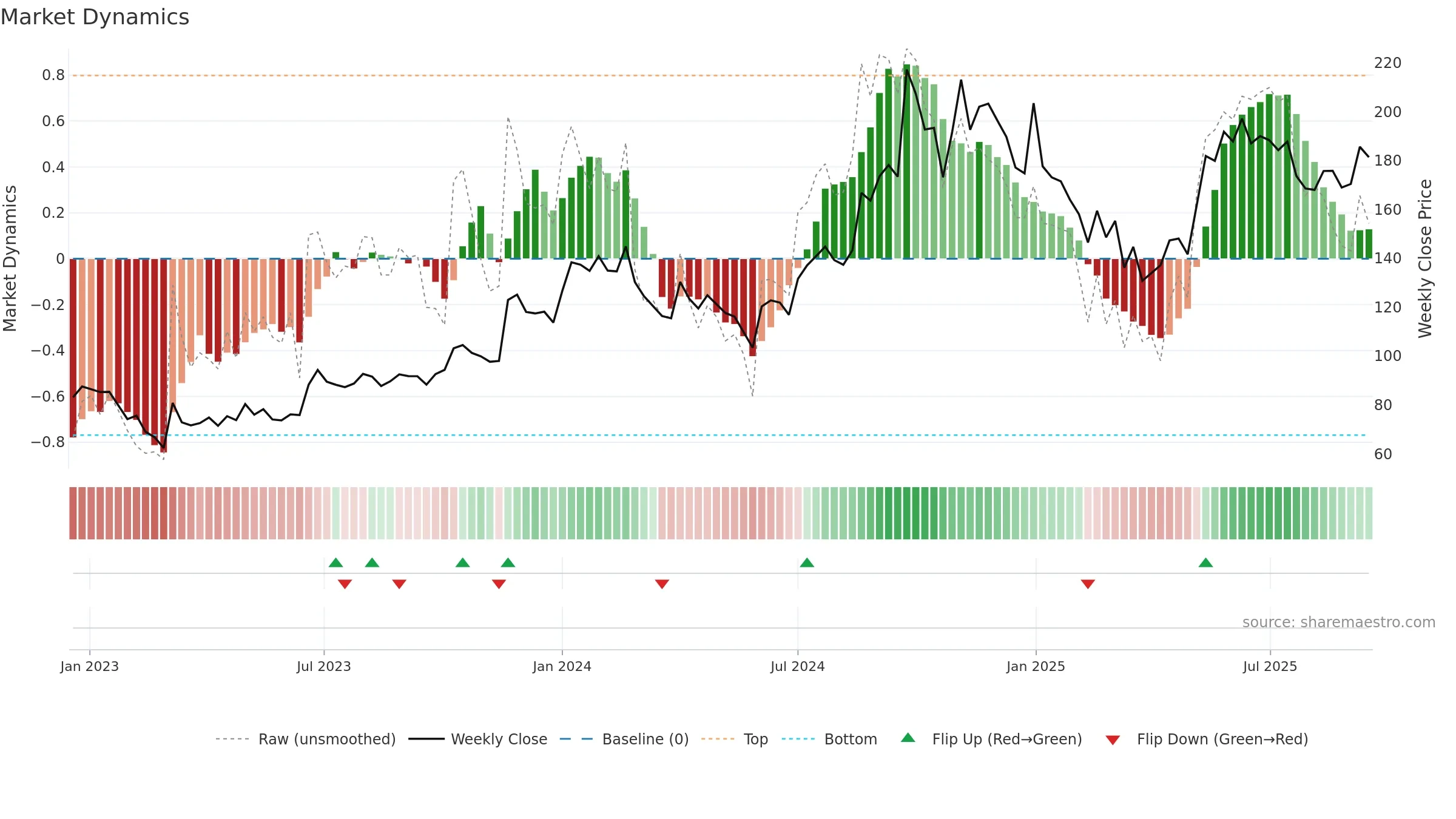
Task: Click the Jan 2025 axis label
Action: pyautogui.click(x=1036, y=666)
